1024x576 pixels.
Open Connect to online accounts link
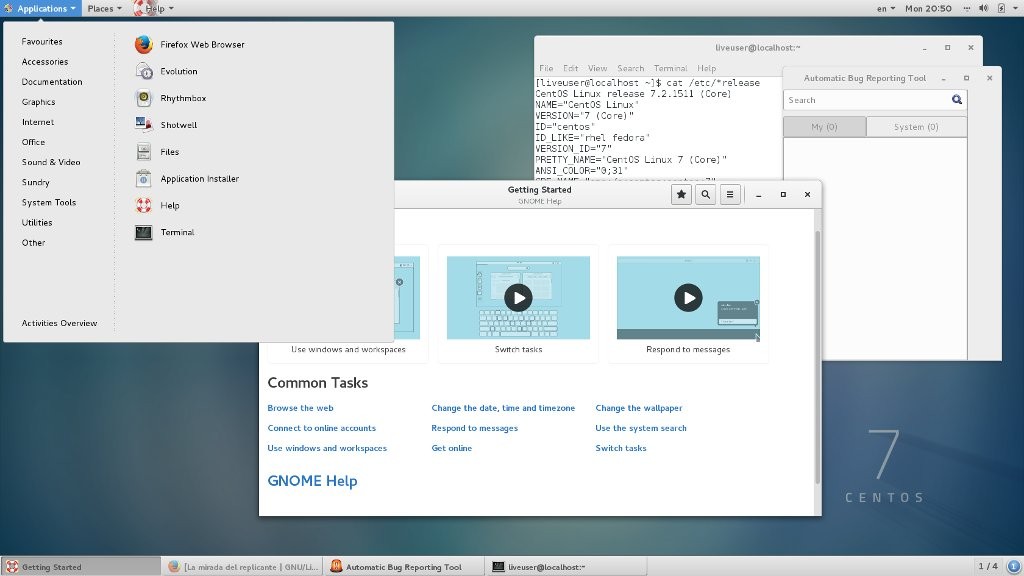point(321,428)
